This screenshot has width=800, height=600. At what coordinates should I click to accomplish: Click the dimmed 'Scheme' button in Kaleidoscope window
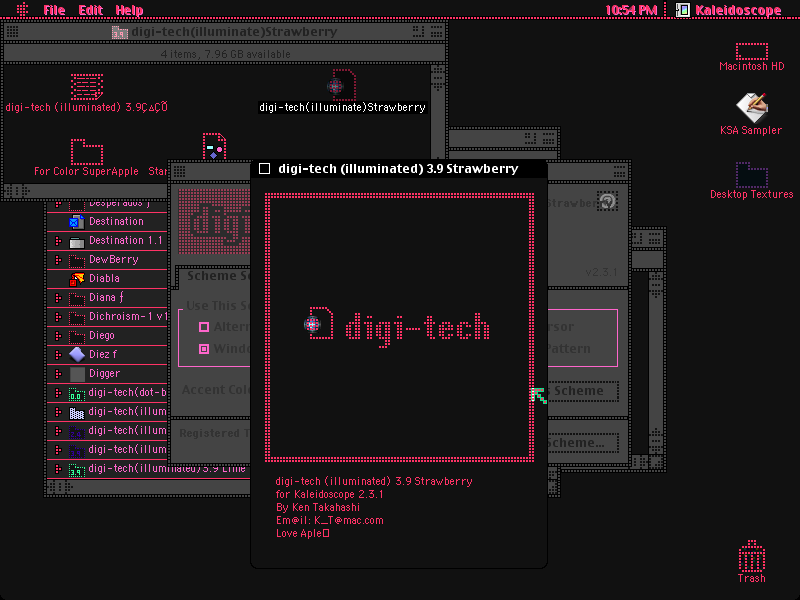pyautogui.click(x=583, y=391)
